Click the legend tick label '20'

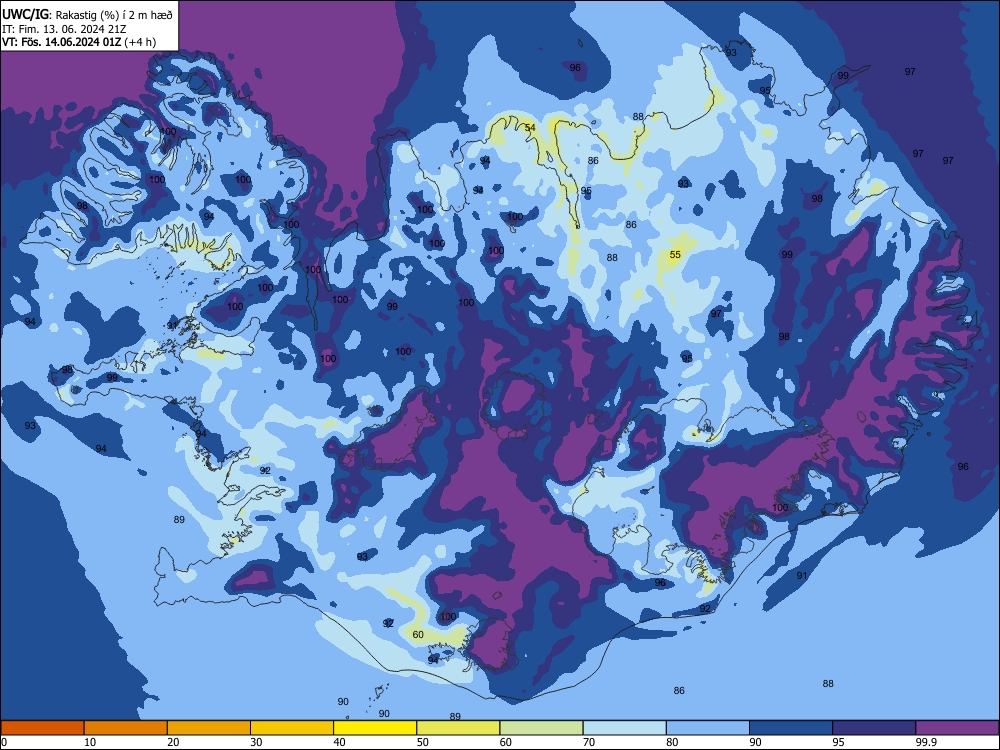173,742
